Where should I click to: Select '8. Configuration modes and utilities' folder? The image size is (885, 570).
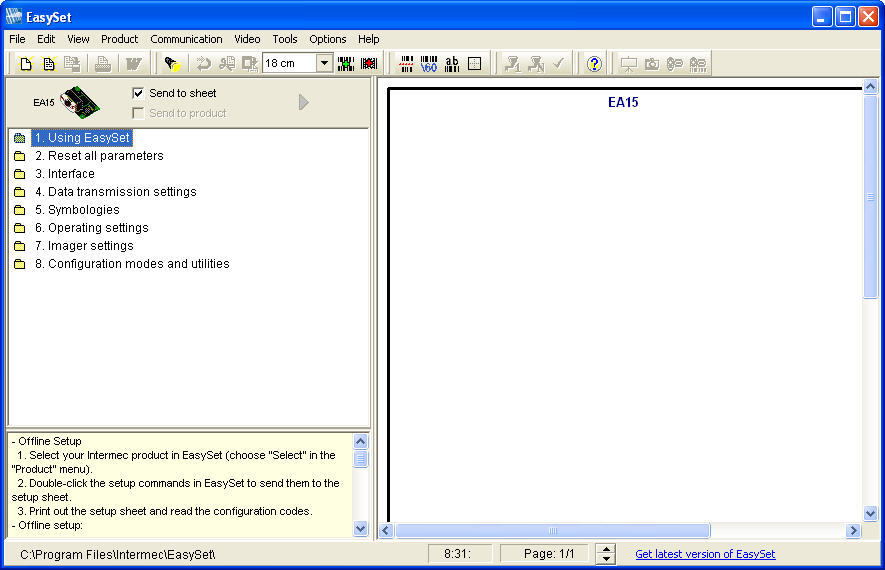coord(132,264)
